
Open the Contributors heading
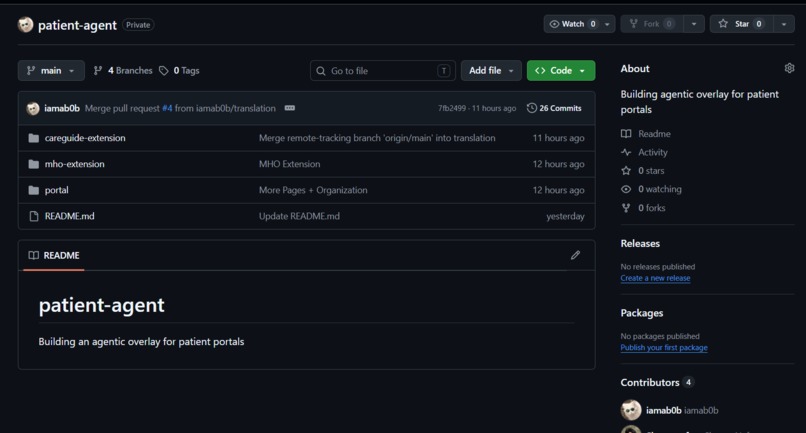pyautogui.click(x=650, y=382)
